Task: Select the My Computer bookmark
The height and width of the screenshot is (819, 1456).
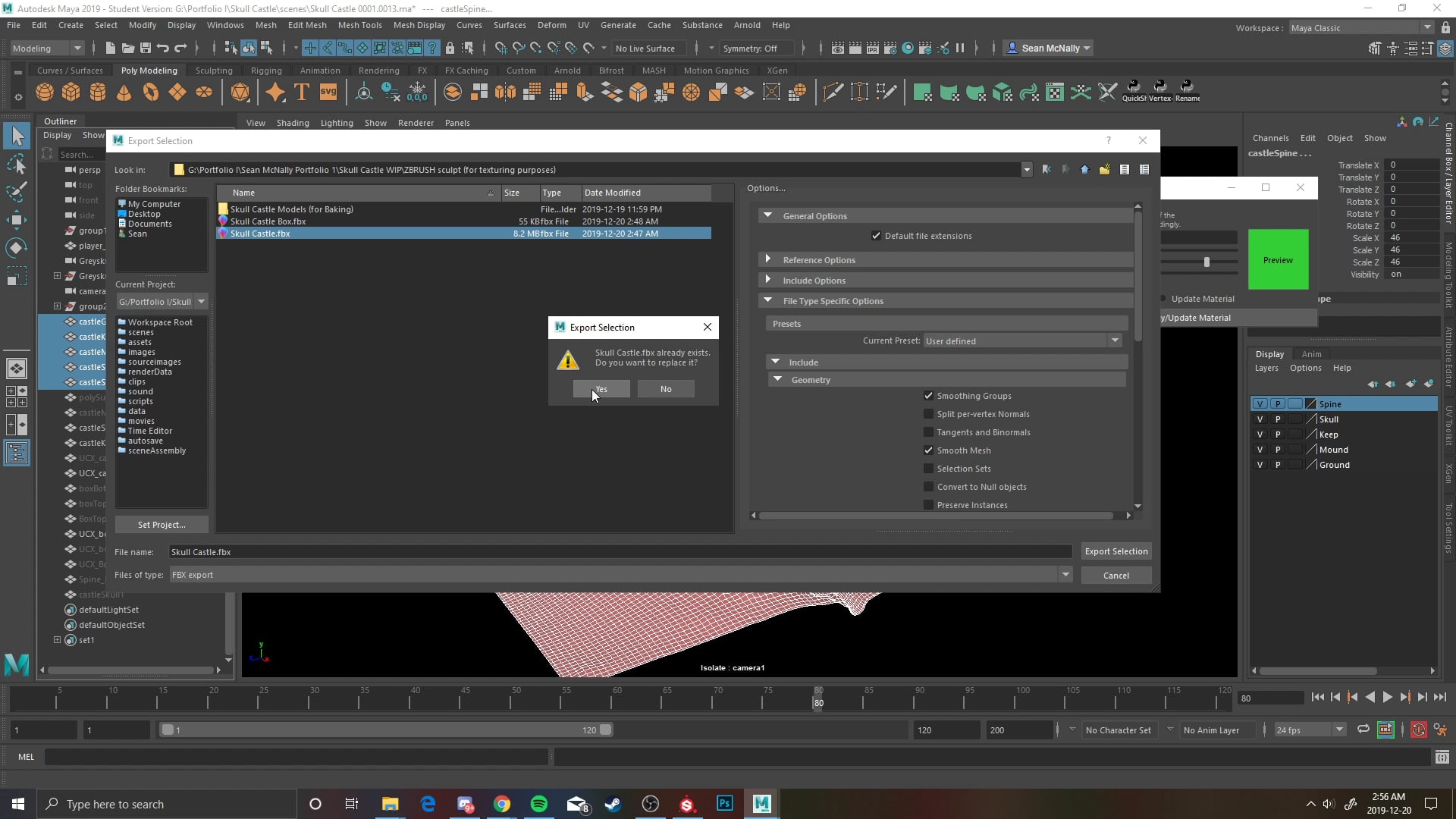Action: [154, 204]
